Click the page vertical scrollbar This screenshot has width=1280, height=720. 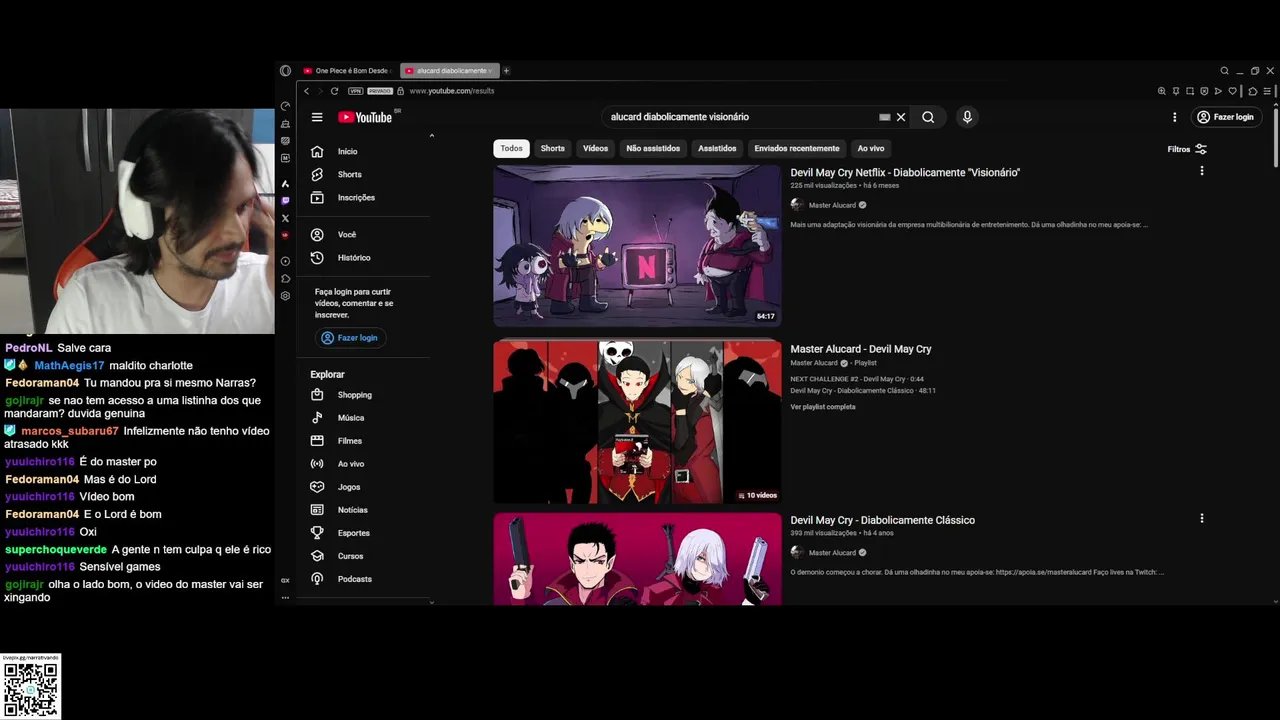click(x=1276, y=136)
